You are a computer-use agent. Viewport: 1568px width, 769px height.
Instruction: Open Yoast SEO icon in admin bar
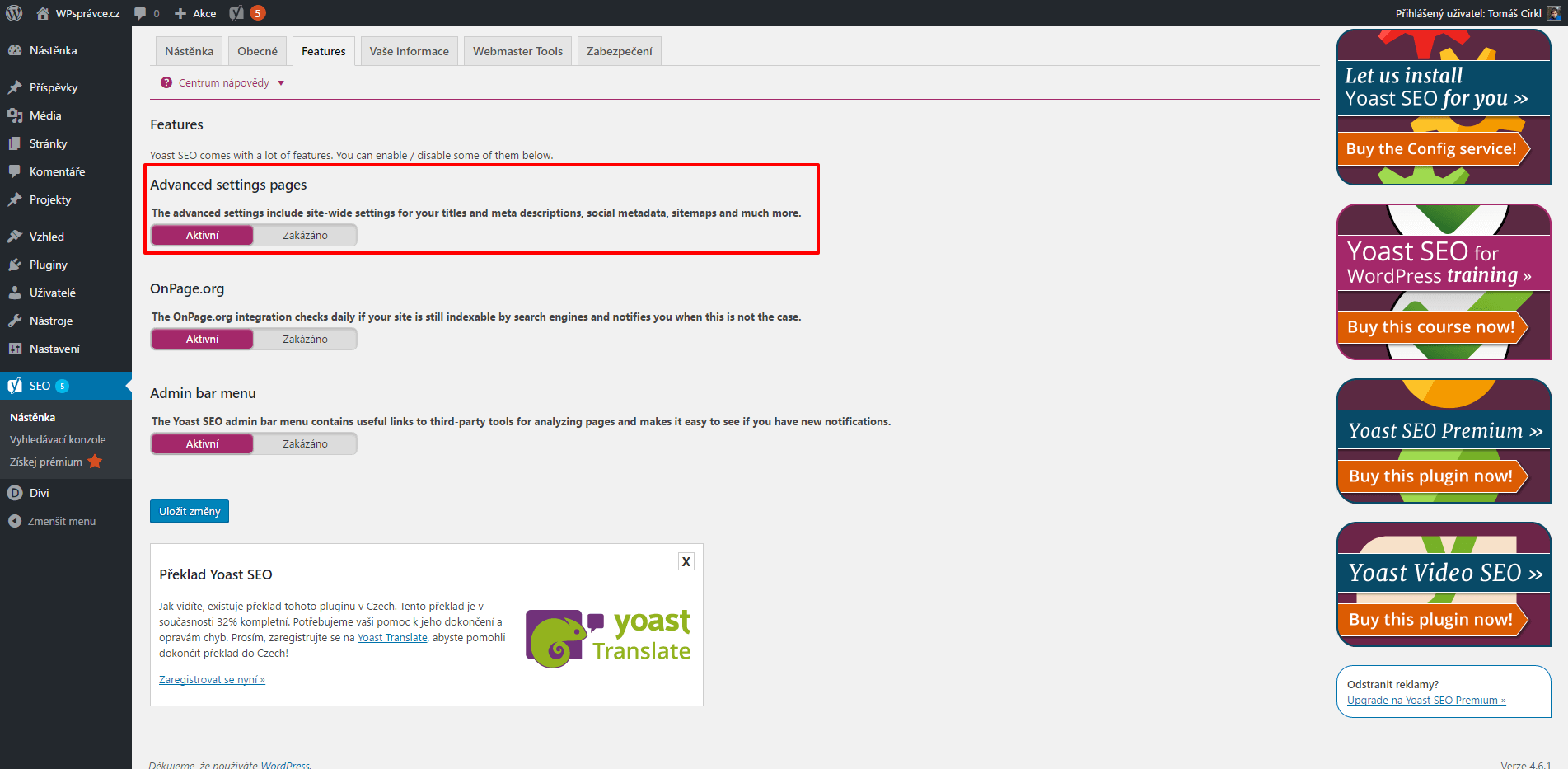pos(236,13)
